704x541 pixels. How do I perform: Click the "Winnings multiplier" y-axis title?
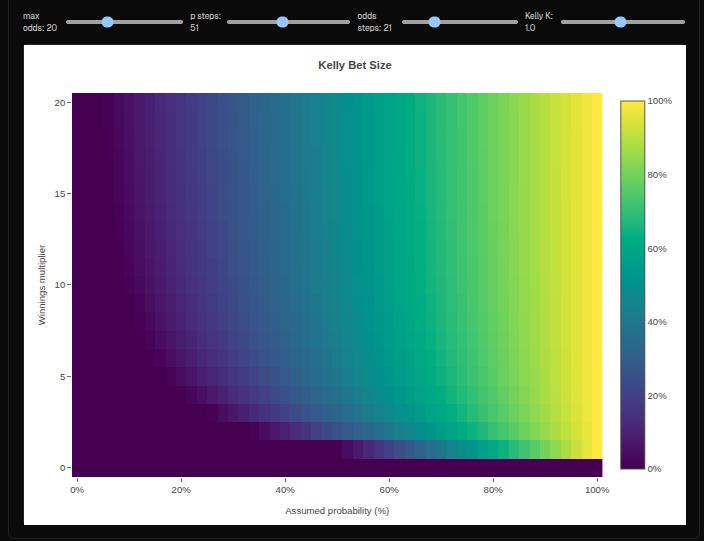pyautogui.click(x=42, y=284)
